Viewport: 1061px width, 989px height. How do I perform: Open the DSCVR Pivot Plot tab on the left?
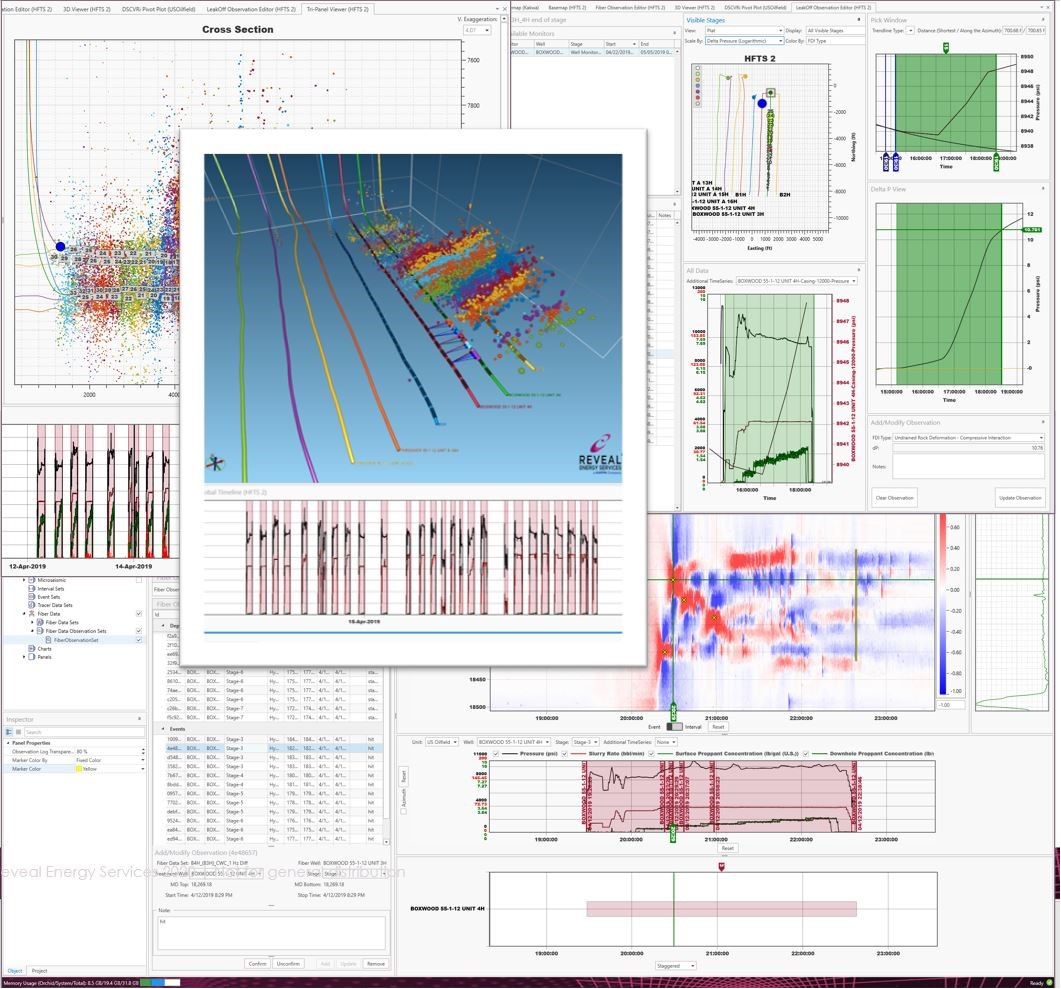(159, 9)
